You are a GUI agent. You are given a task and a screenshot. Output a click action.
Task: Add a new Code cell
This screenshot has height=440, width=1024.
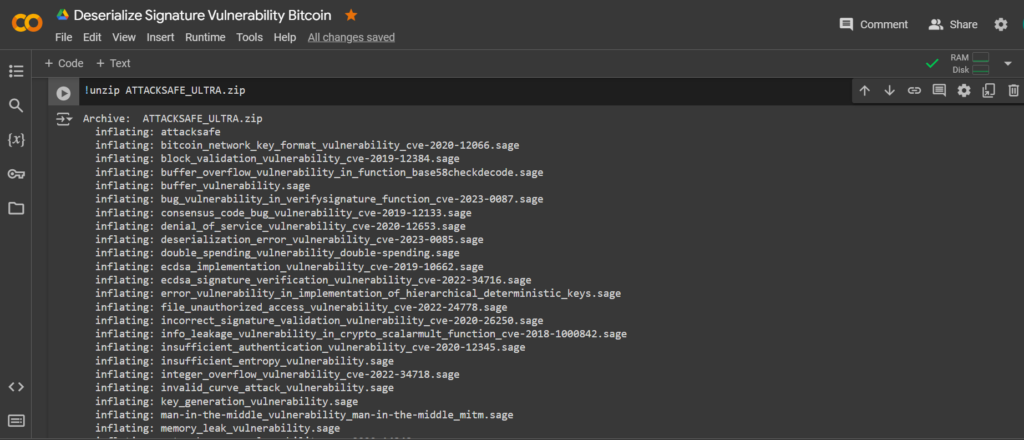pyautogui.click(x=64, y=63)
